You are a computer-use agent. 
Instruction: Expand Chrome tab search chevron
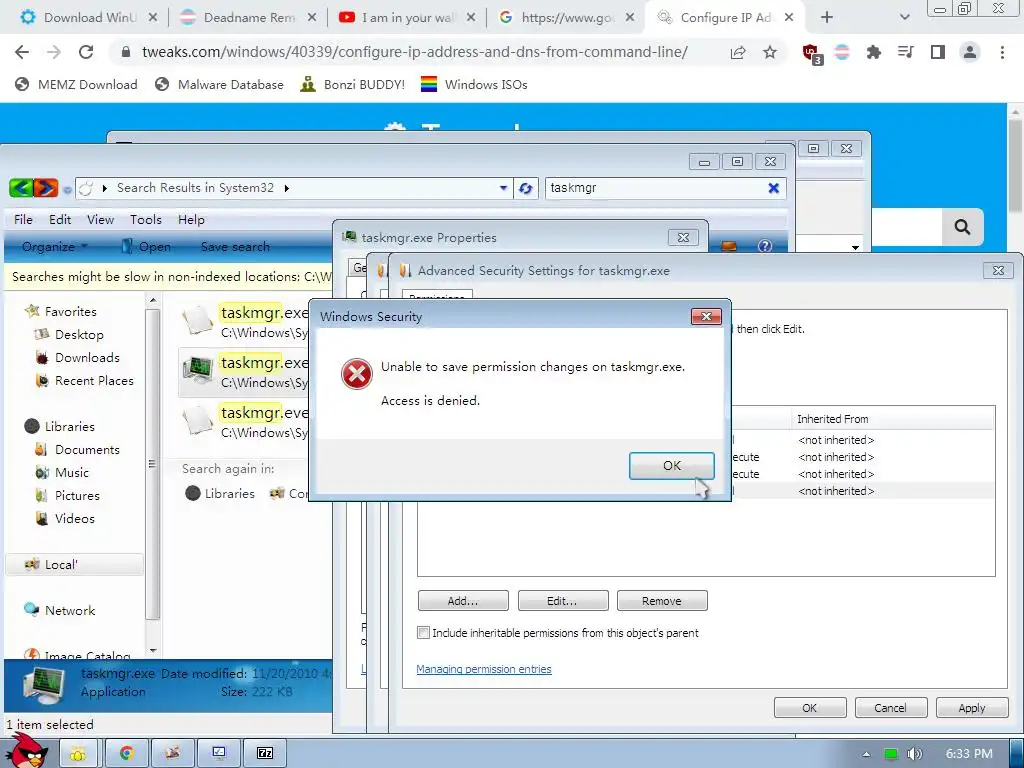pyautogui.click(x=904, y=18)
